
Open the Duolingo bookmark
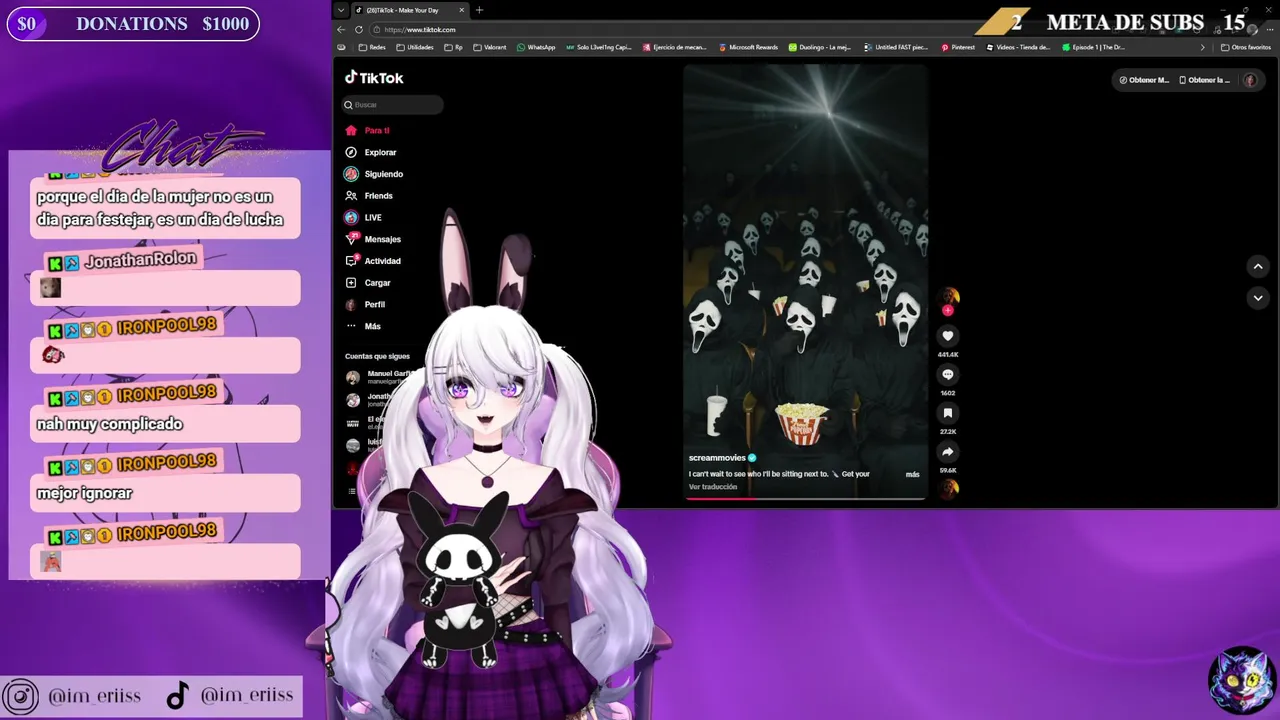(819, 47)
